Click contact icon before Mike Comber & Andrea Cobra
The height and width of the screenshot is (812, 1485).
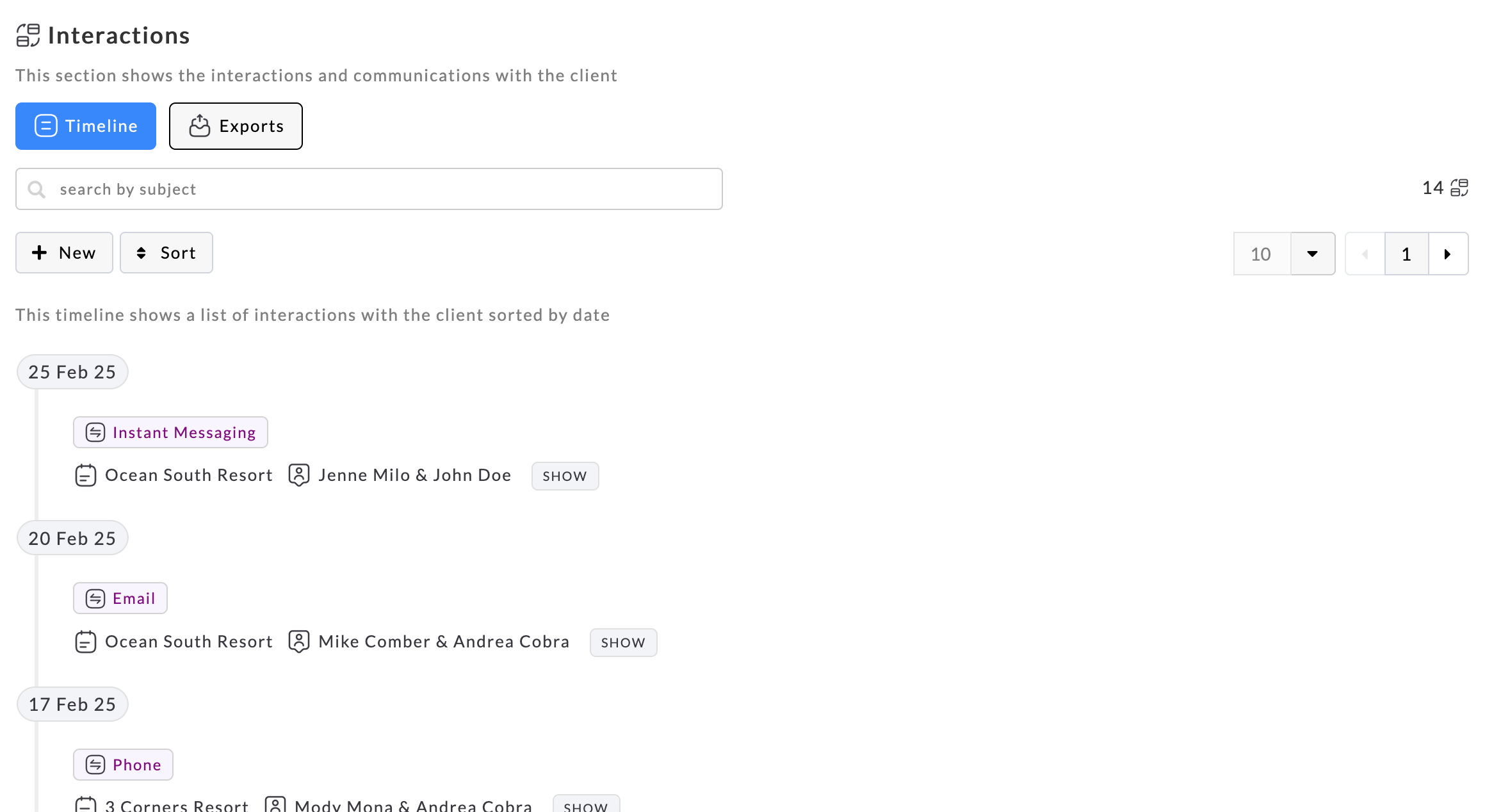[x=299, y=642]
